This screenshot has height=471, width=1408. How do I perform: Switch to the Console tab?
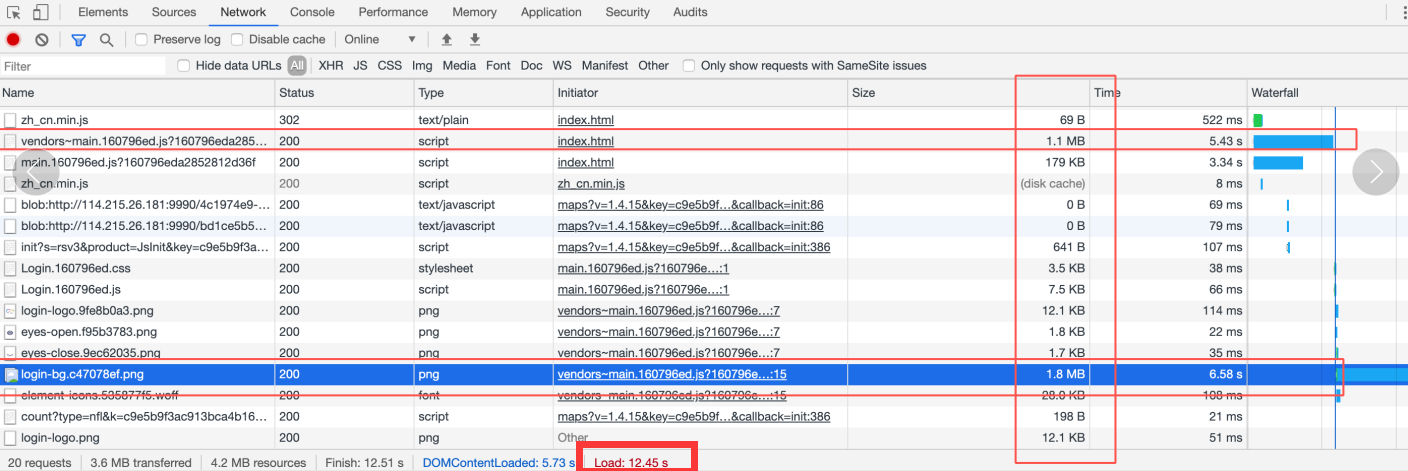tap(312, 12)
